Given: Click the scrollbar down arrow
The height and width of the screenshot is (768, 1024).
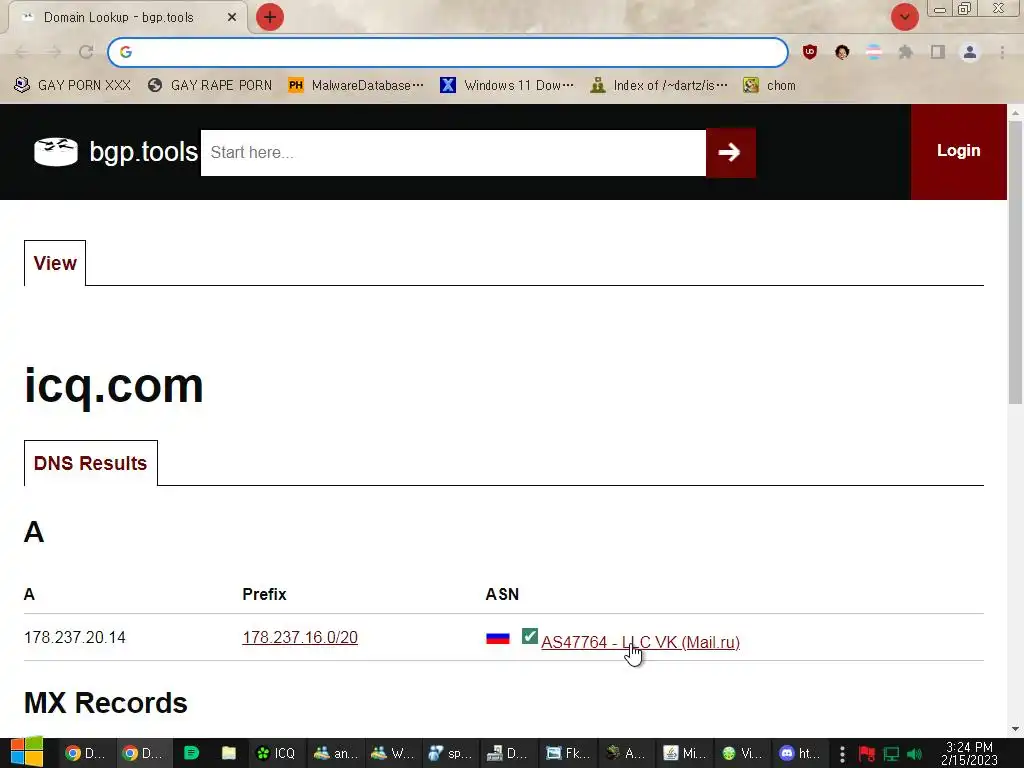Looking at the screenshot, I should point(1015,729).
